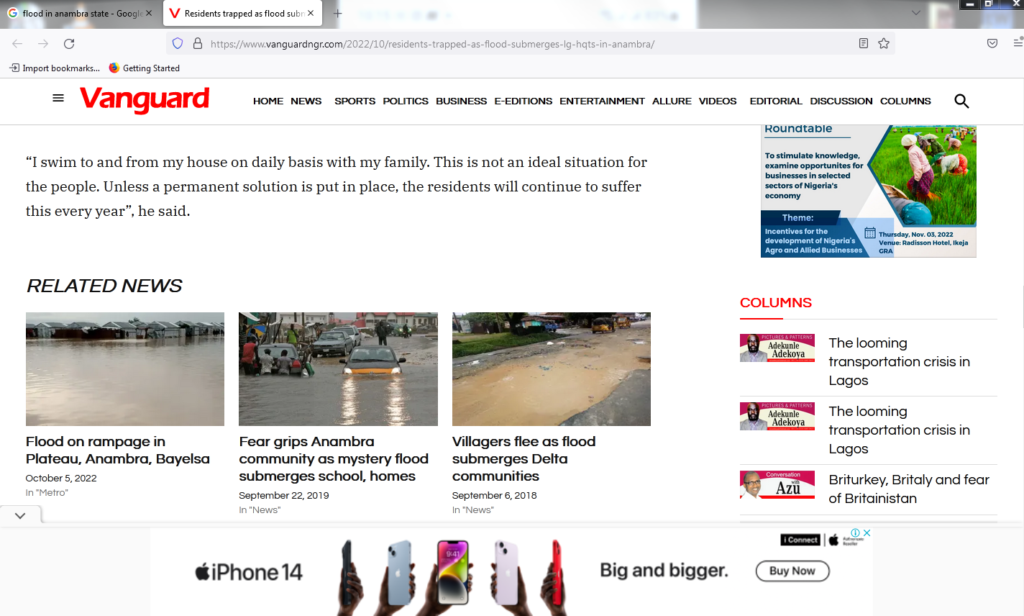This screenshot has width=1024, height=616.
Task: View site security padlock icon
Action: pyautogui.click(x=197, y=44)
